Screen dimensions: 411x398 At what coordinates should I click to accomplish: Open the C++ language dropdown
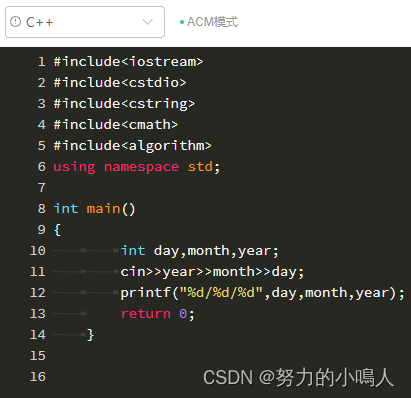(x=85, y=22)
